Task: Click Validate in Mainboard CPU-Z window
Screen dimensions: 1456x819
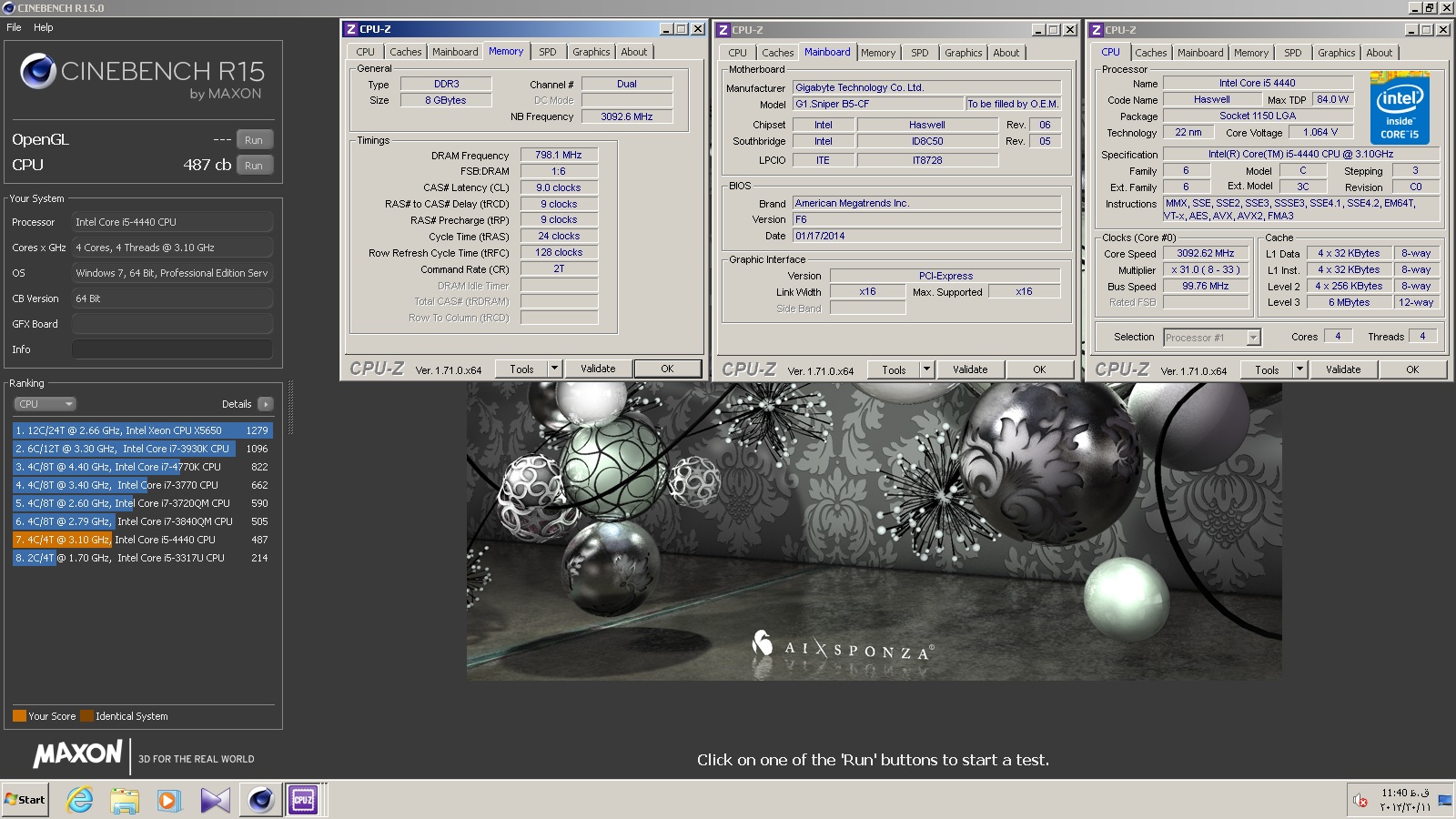Action: 970,369
